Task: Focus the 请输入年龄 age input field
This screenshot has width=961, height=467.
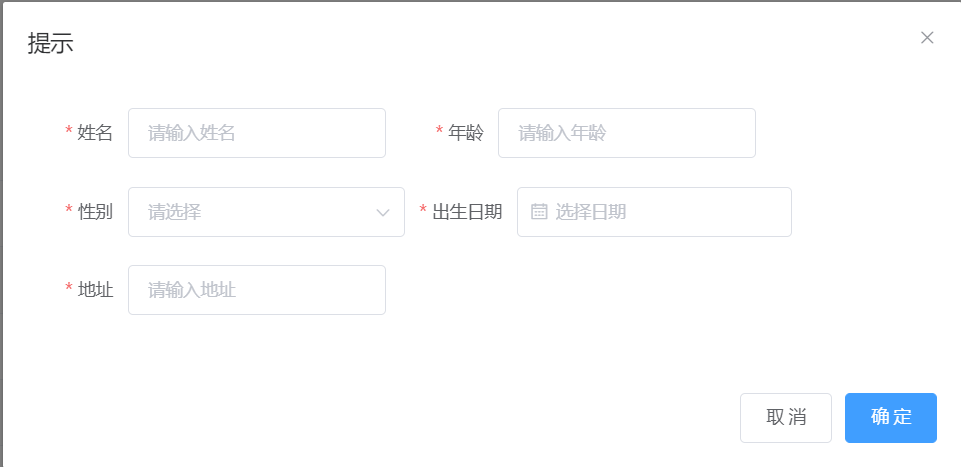Action: [627, 133]
